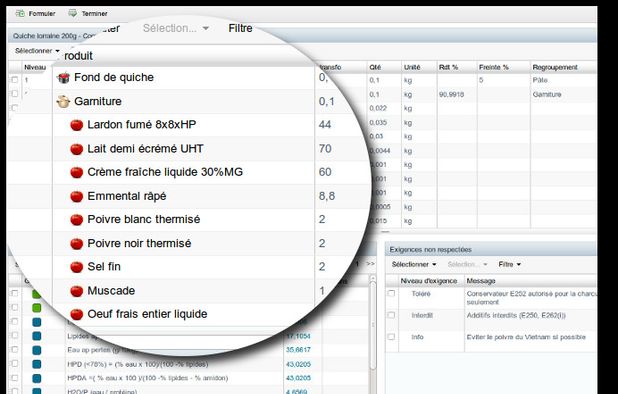Screen dimensions: 618x394
Task: Click tomato icon beside Emmental râpé
Action: (x=76, y=196)
